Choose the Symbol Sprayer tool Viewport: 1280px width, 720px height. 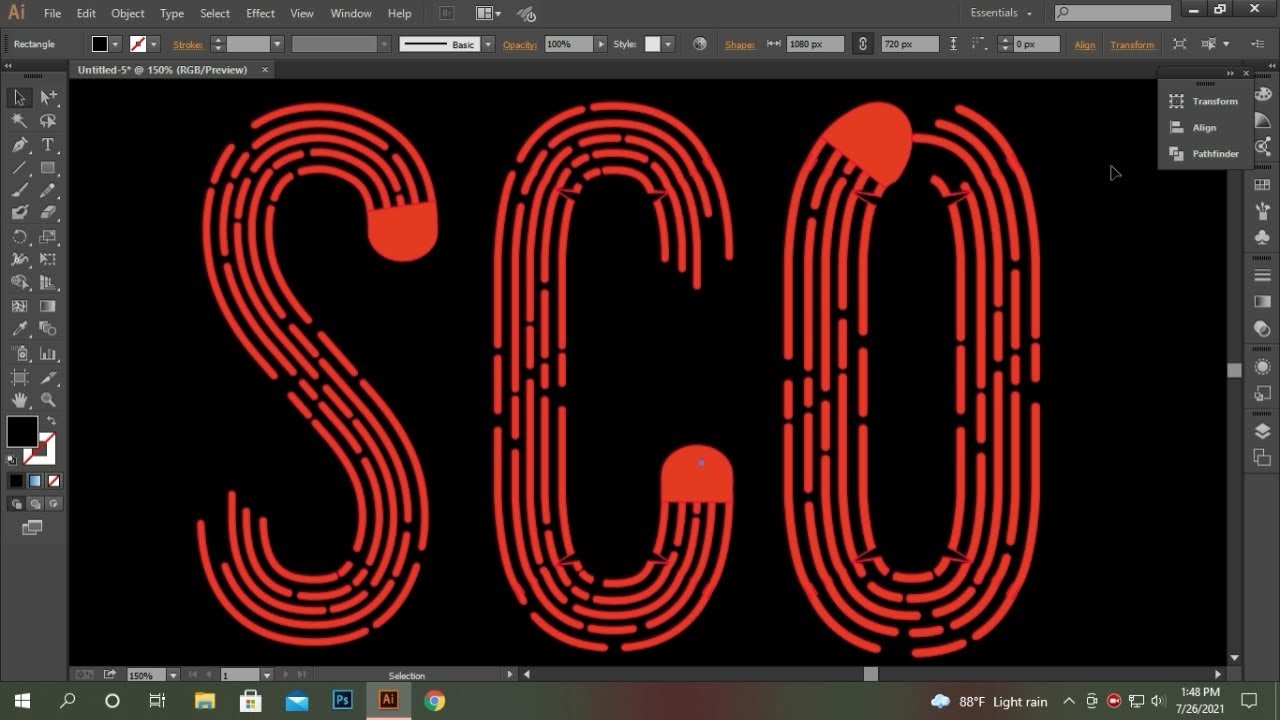[x=19, y=353]
